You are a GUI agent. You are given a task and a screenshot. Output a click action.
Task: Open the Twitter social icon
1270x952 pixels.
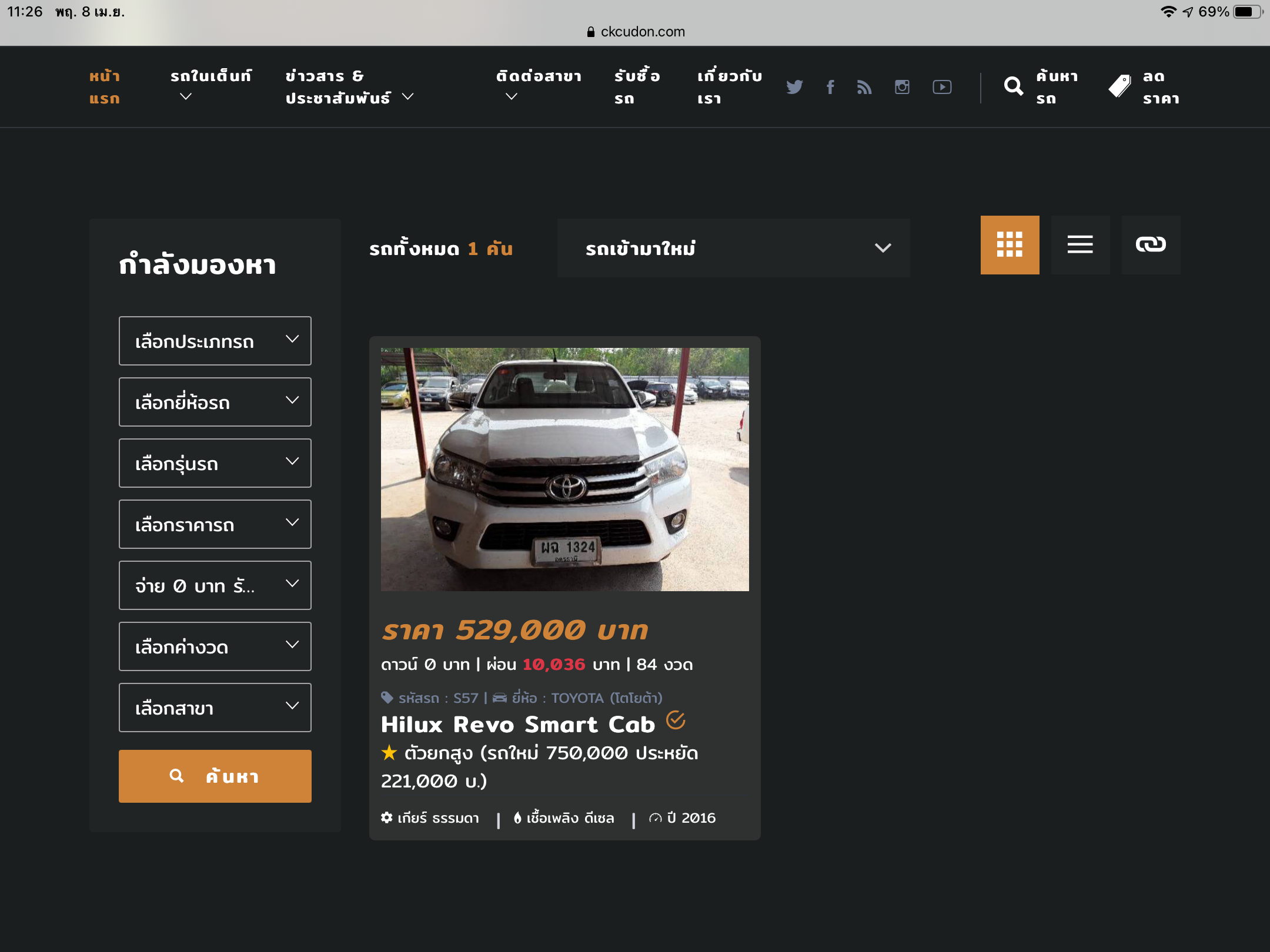pos(794,87)
